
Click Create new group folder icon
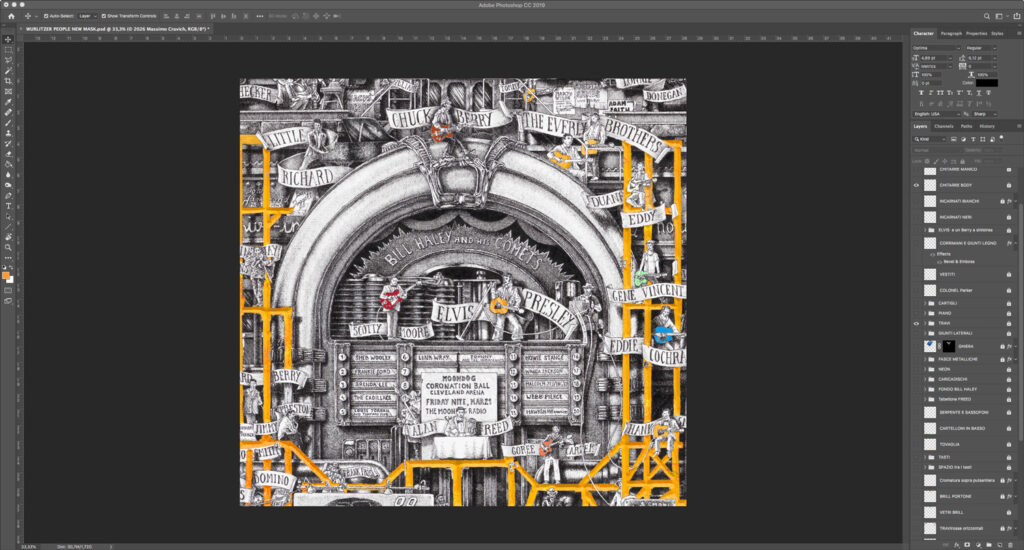tap(989, 545)
